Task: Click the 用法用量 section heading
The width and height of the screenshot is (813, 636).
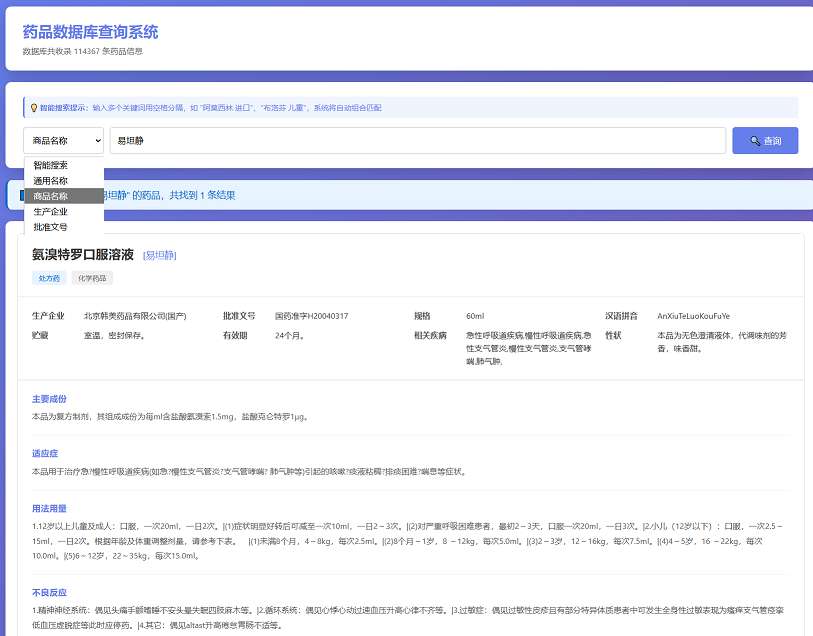Action: (49, 507)
